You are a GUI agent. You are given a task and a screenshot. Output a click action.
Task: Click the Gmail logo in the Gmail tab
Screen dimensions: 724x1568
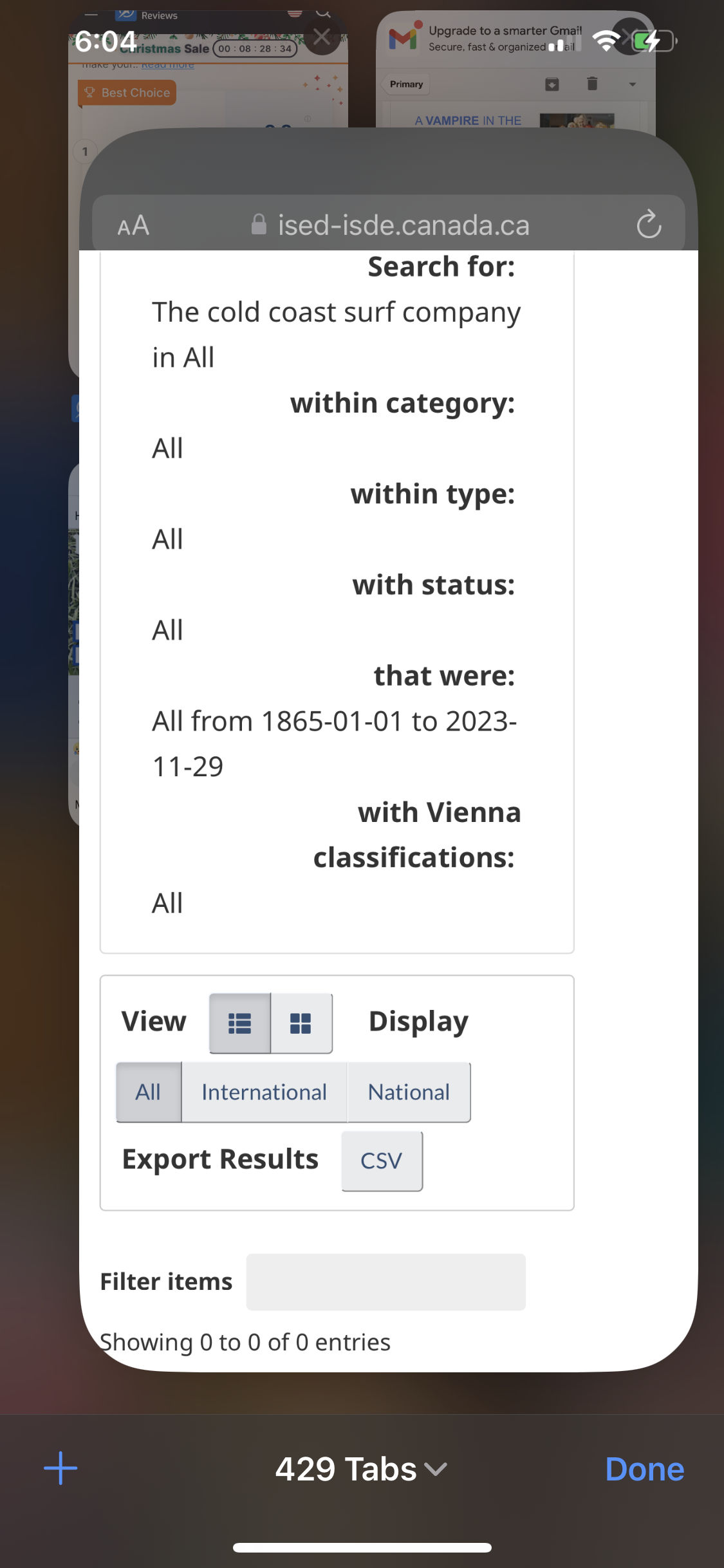404,39
